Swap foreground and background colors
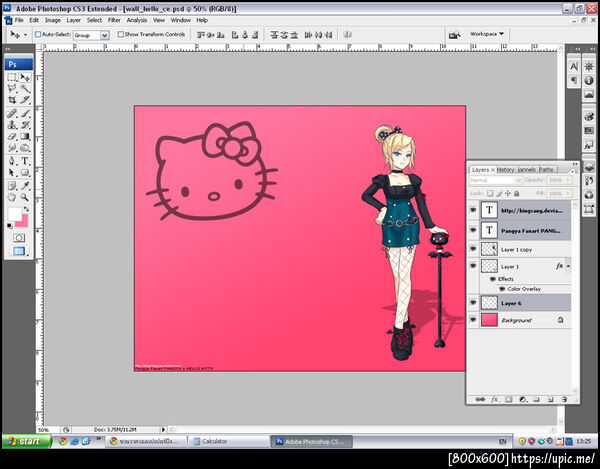 pos(26,209)
